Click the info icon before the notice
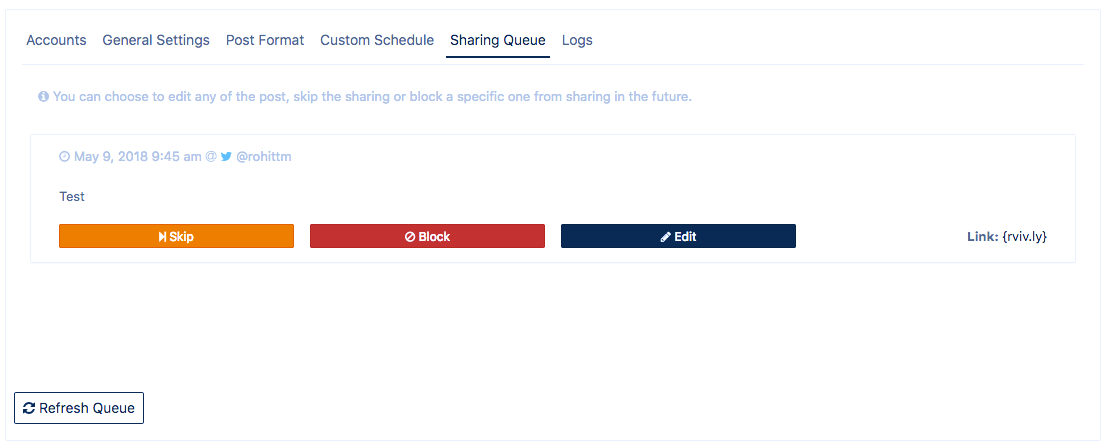 tap(44, 97)
